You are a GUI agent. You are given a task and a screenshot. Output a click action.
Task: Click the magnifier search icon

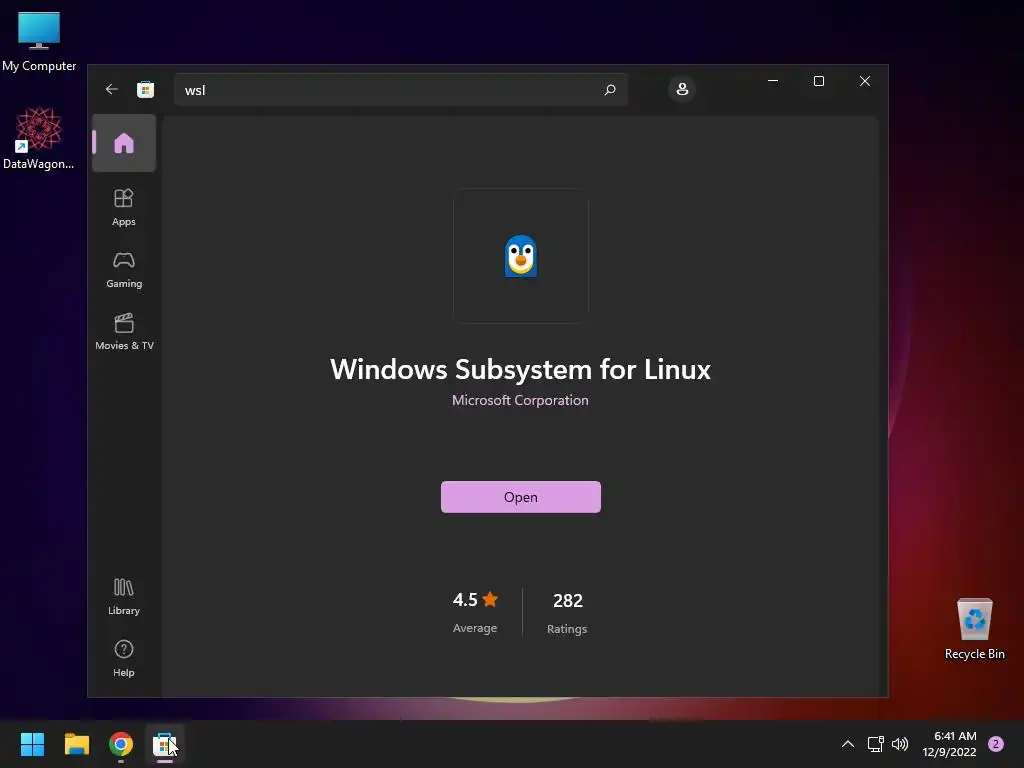pyautogui.click(x=610, y=89)
